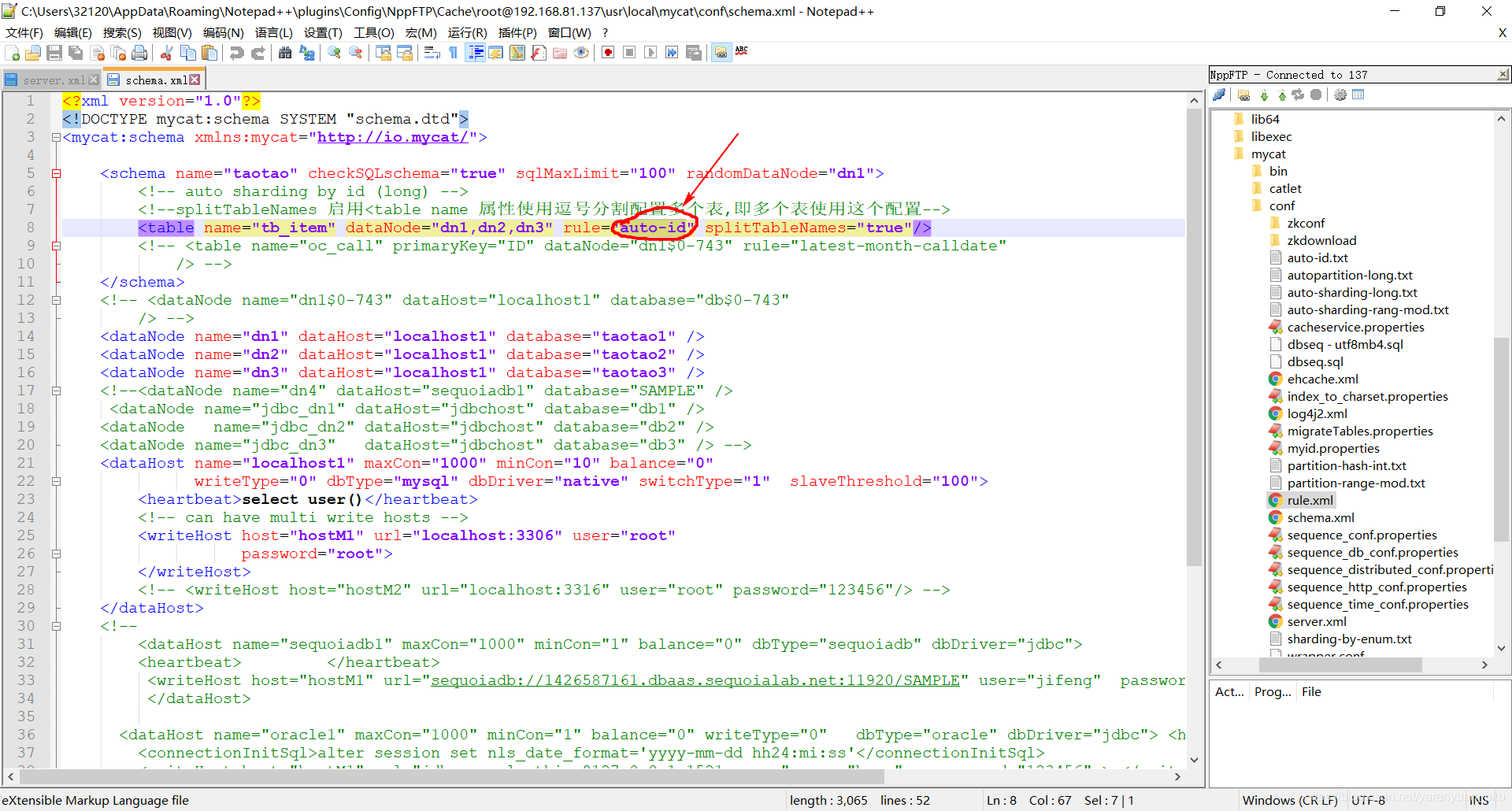Follow the http://io.mycat/ link
Image resolution: width=1512 pixels, height=811 pixels.
[392, 137]
